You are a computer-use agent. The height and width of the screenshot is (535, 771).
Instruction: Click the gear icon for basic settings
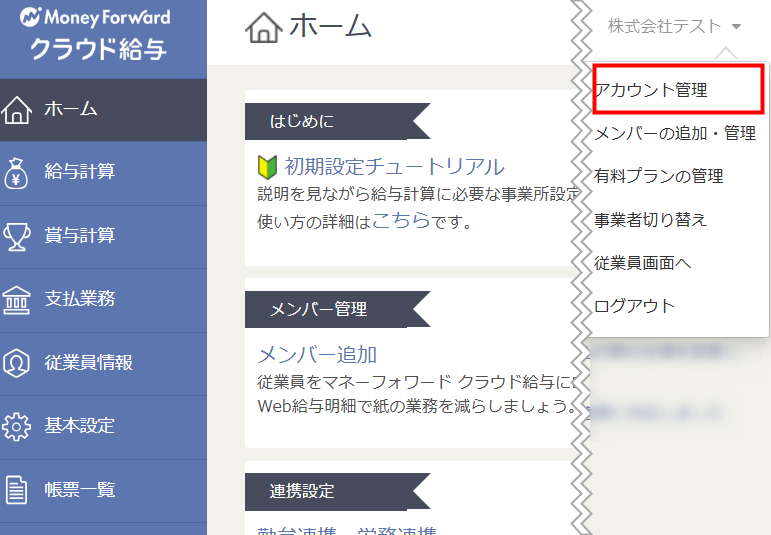(x=19, y=426)
